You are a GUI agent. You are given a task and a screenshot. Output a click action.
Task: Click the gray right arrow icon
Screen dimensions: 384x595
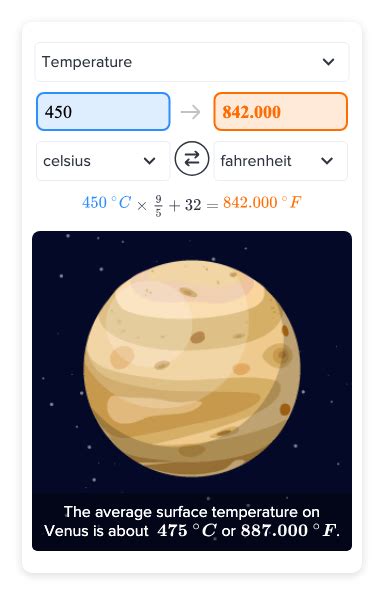(x=190, y=112)
